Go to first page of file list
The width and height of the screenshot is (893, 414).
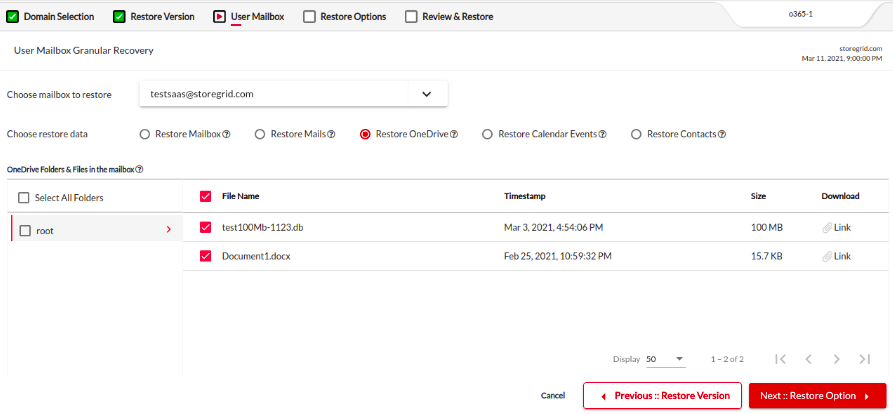pyautogui.click(x=781, y=359)
